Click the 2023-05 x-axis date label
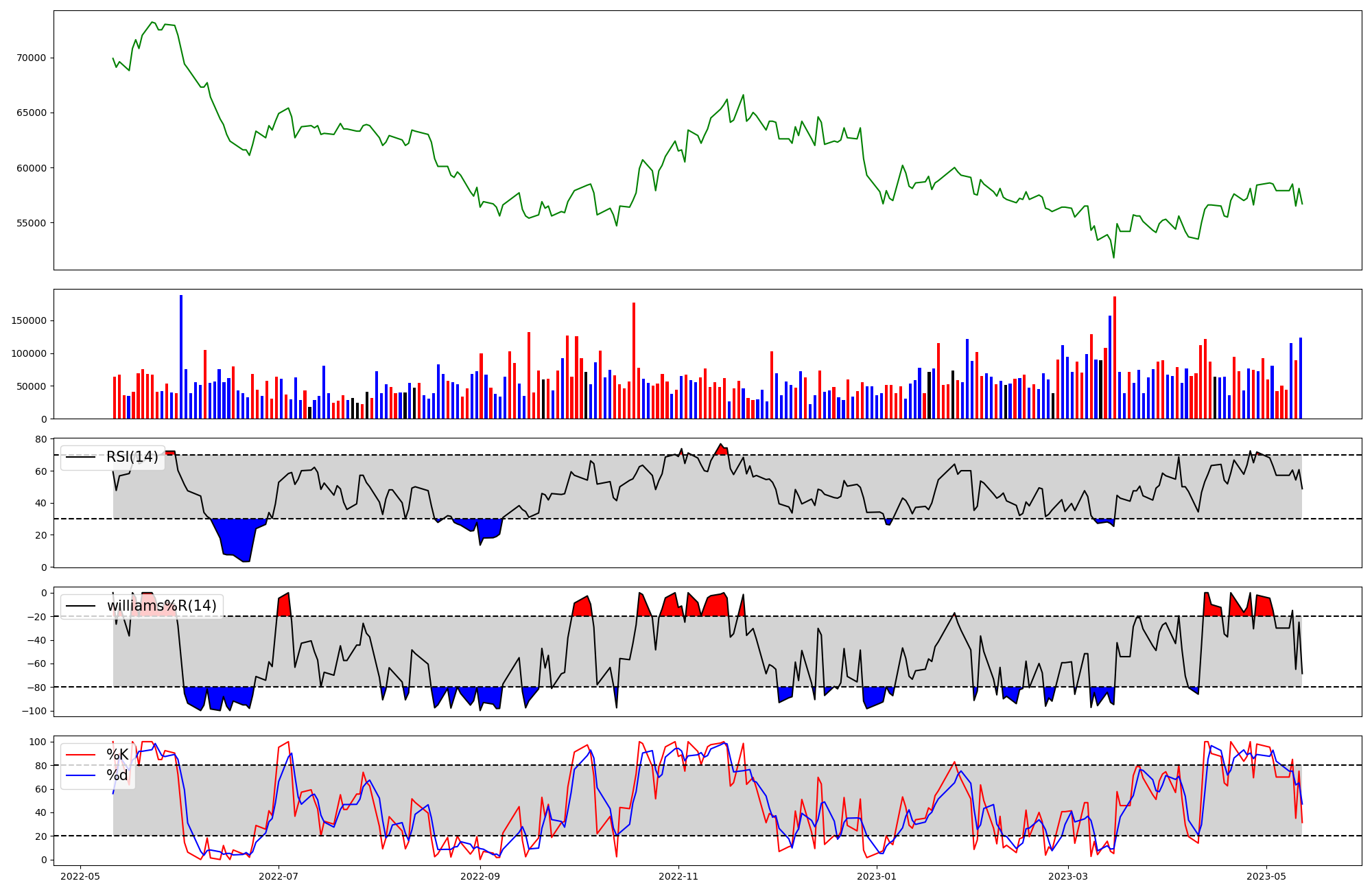This screenshot has width=1372, height=892. (1266, 876)
